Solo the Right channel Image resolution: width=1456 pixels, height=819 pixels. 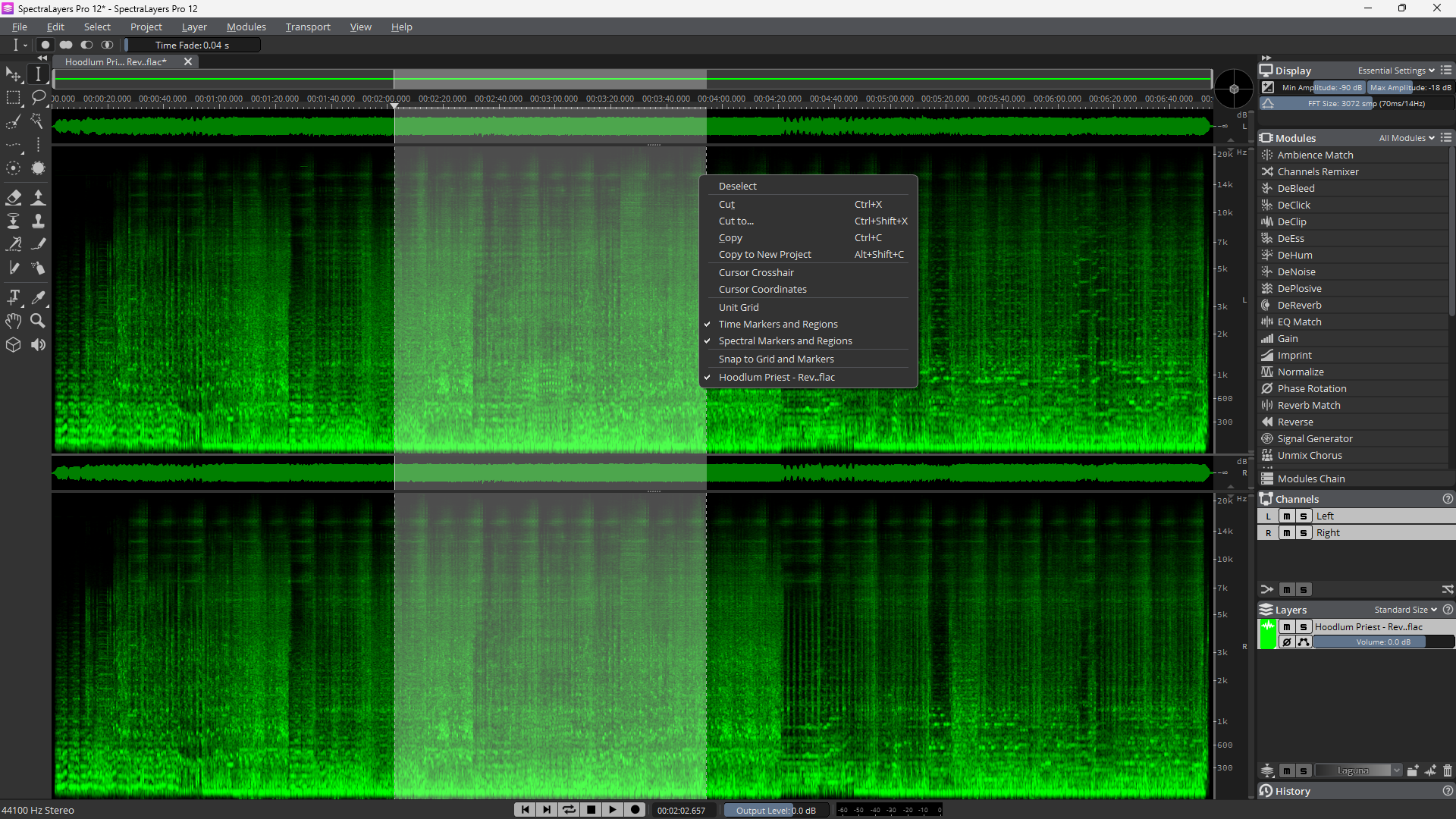[x=1304, y=533]
